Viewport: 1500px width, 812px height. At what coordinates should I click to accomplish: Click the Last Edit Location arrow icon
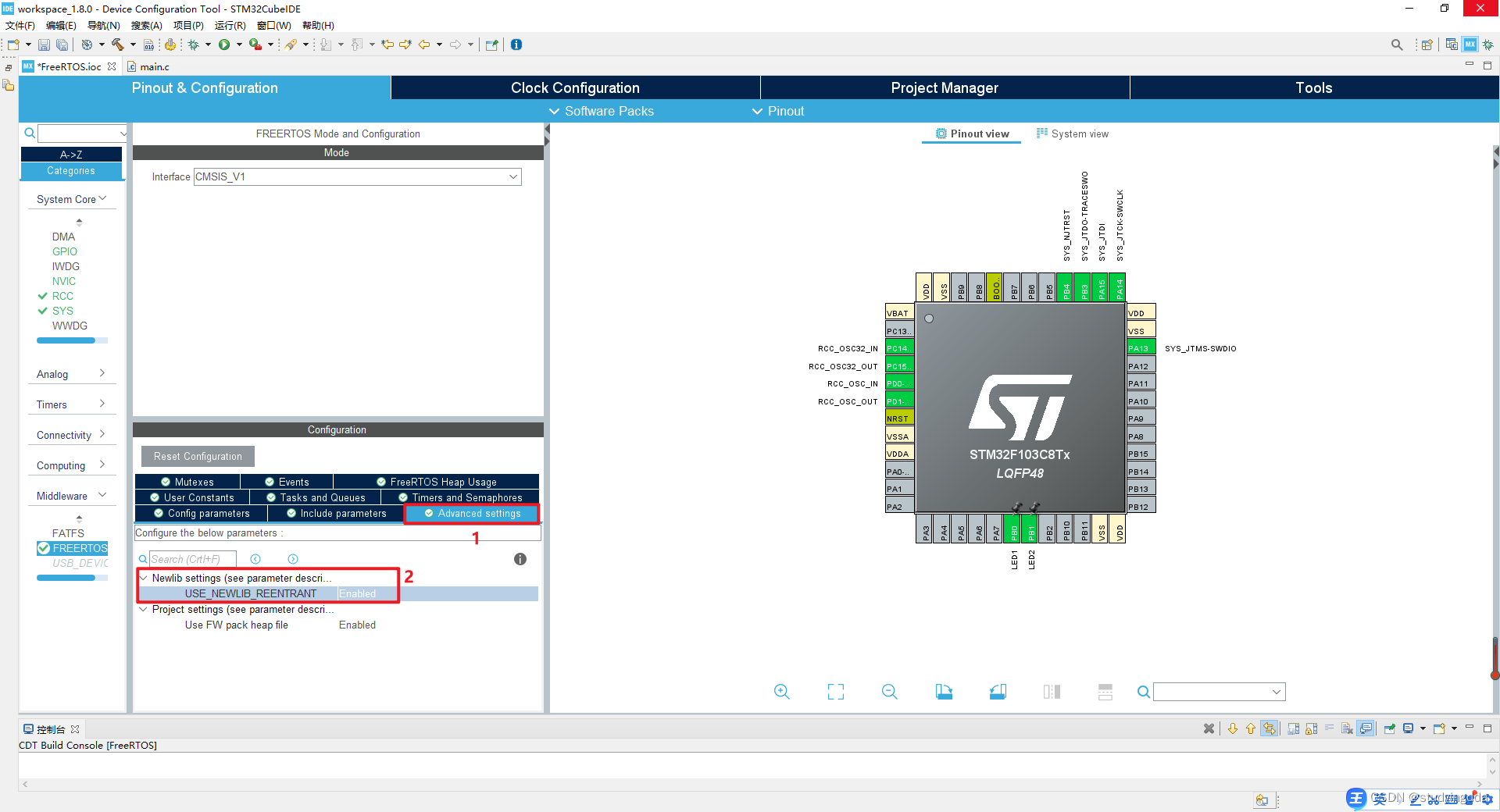(x=387, y=45)
